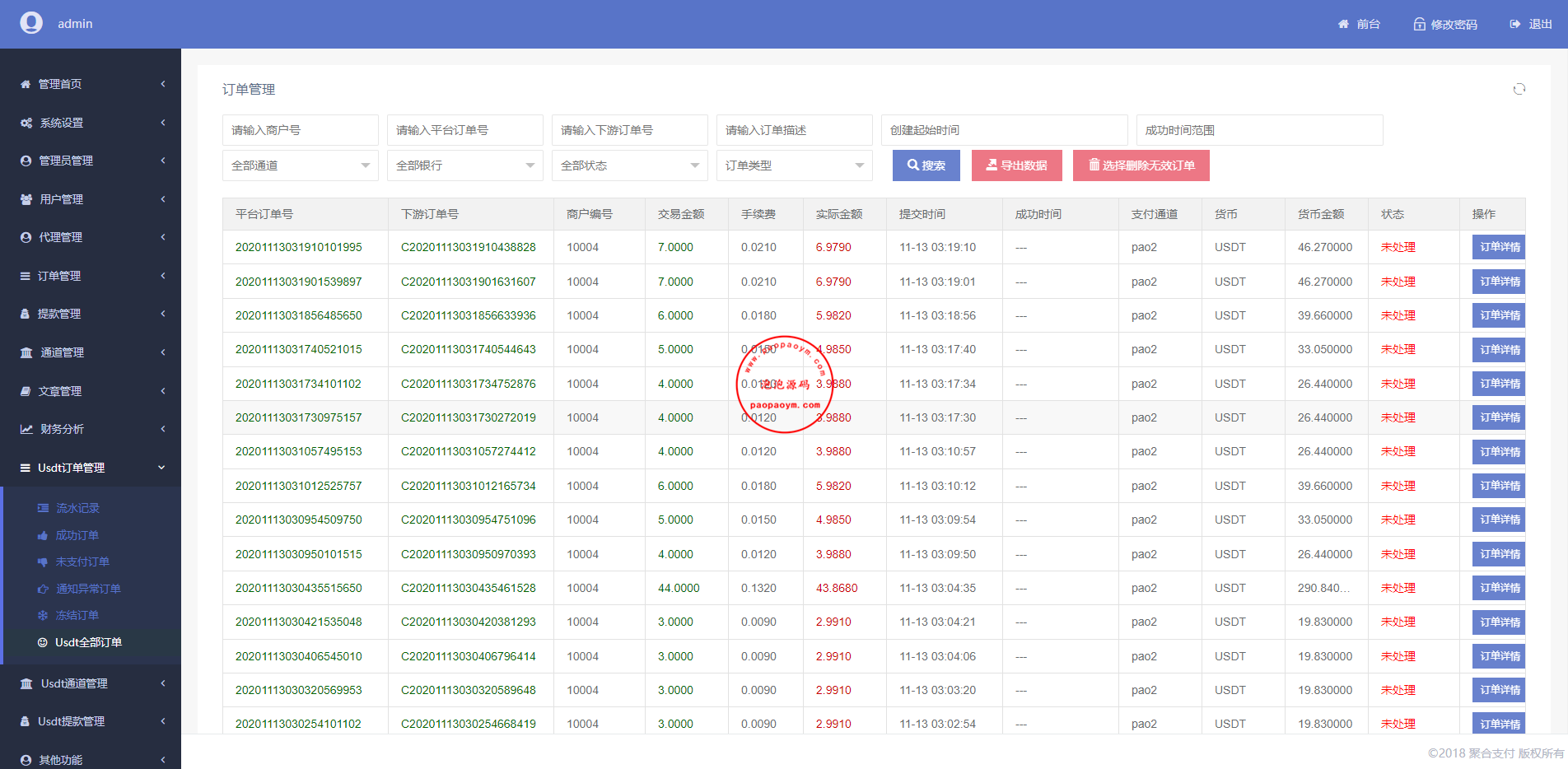This screenshot has width=1568, height=769.
Task: Click the 成功订单 thumbs-up icon
Action: click(x=43, y=536)
